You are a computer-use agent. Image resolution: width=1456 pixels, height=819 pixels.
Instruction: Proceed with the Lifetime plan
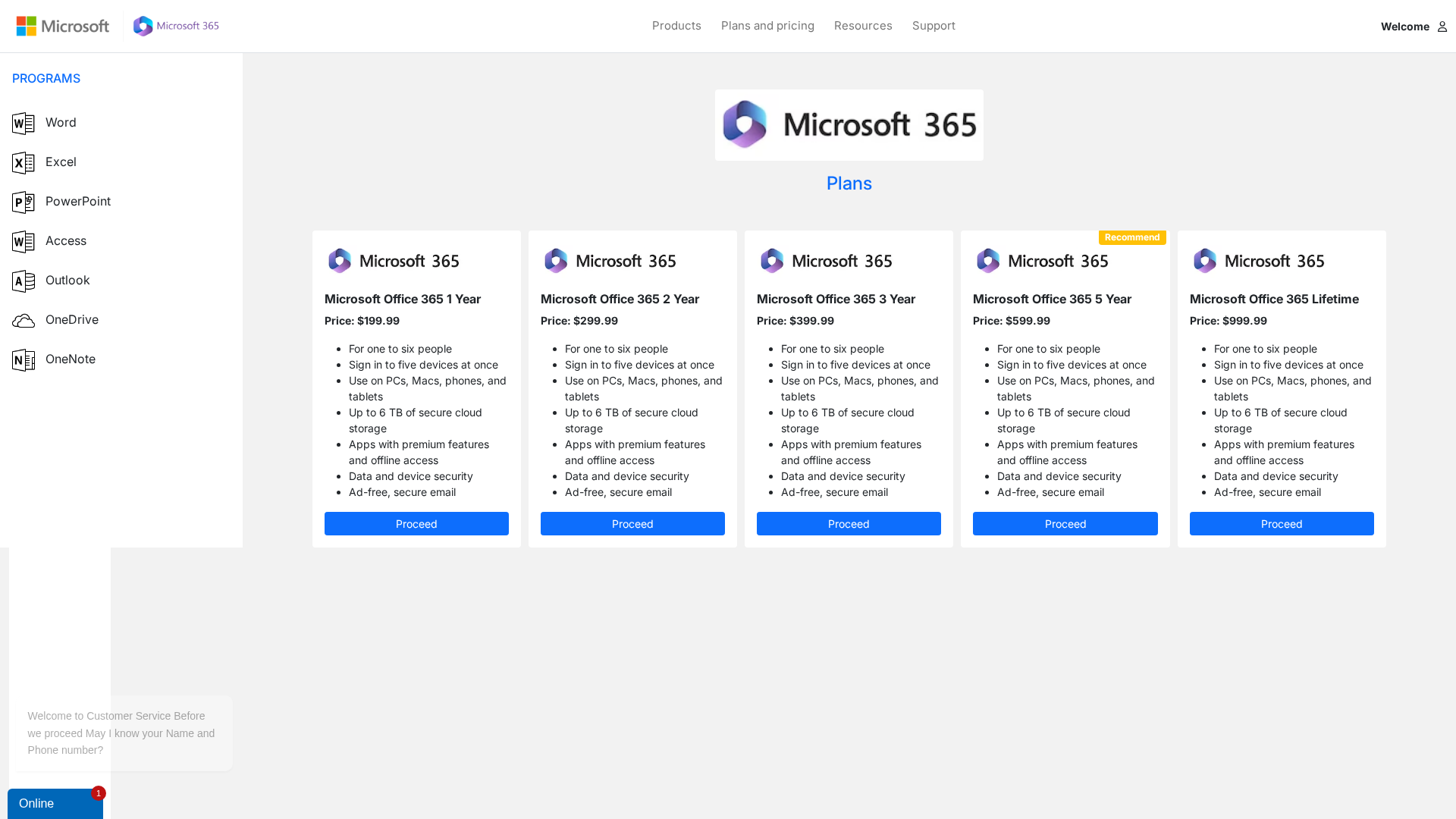1282,524
